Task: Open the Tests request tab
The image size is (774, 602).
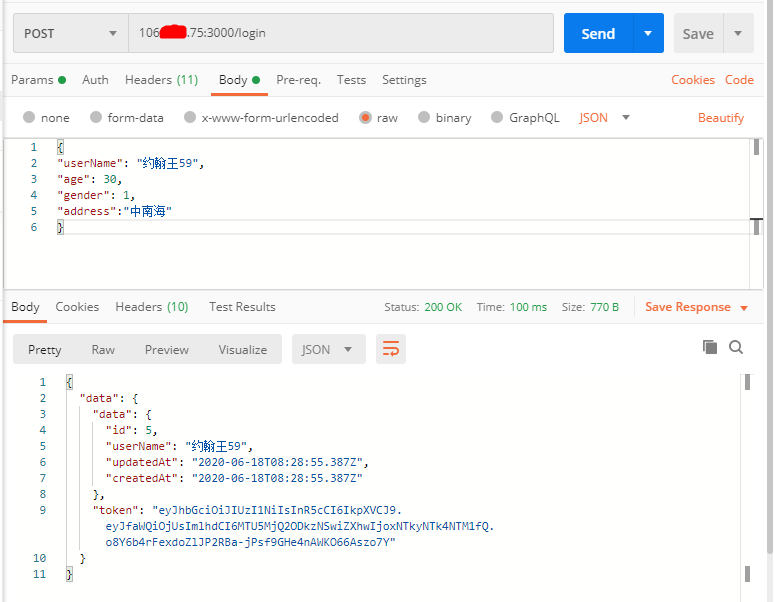Action: pos(351,80)
